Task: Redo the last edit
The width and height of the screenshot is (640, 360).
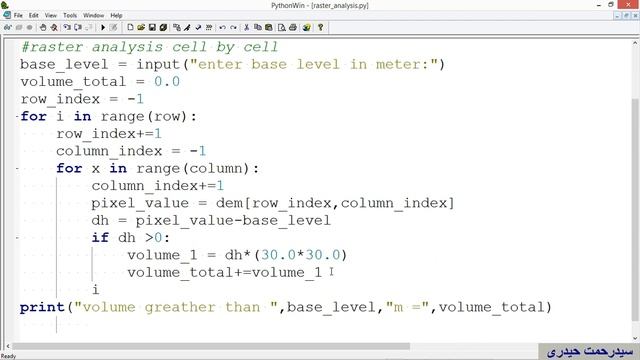Action: (233, 27)
